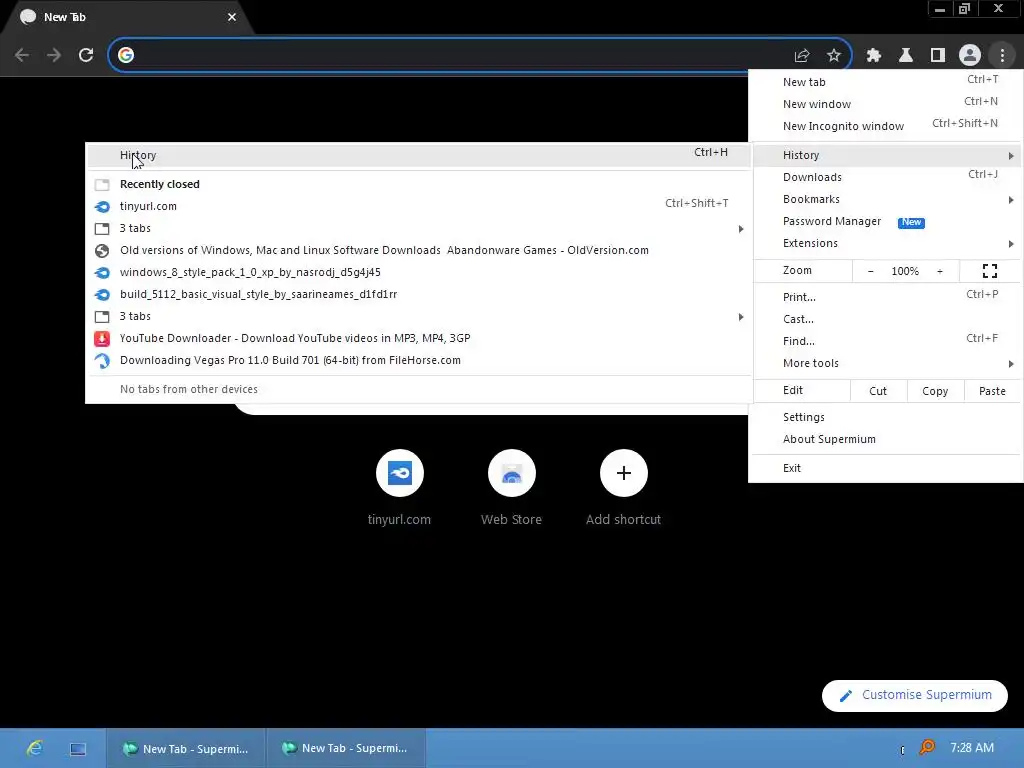Choose Cast... from the menu
The image size is (1024, 768).
point(888,319)
